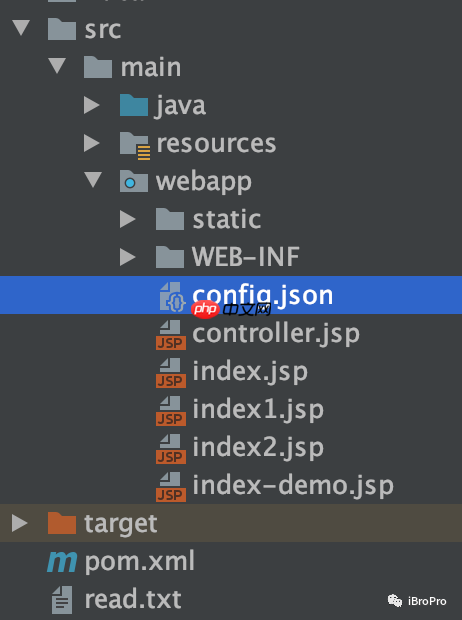
Task: Click the webapp folder icon with blue dot
Action: [x=134, y=181]
